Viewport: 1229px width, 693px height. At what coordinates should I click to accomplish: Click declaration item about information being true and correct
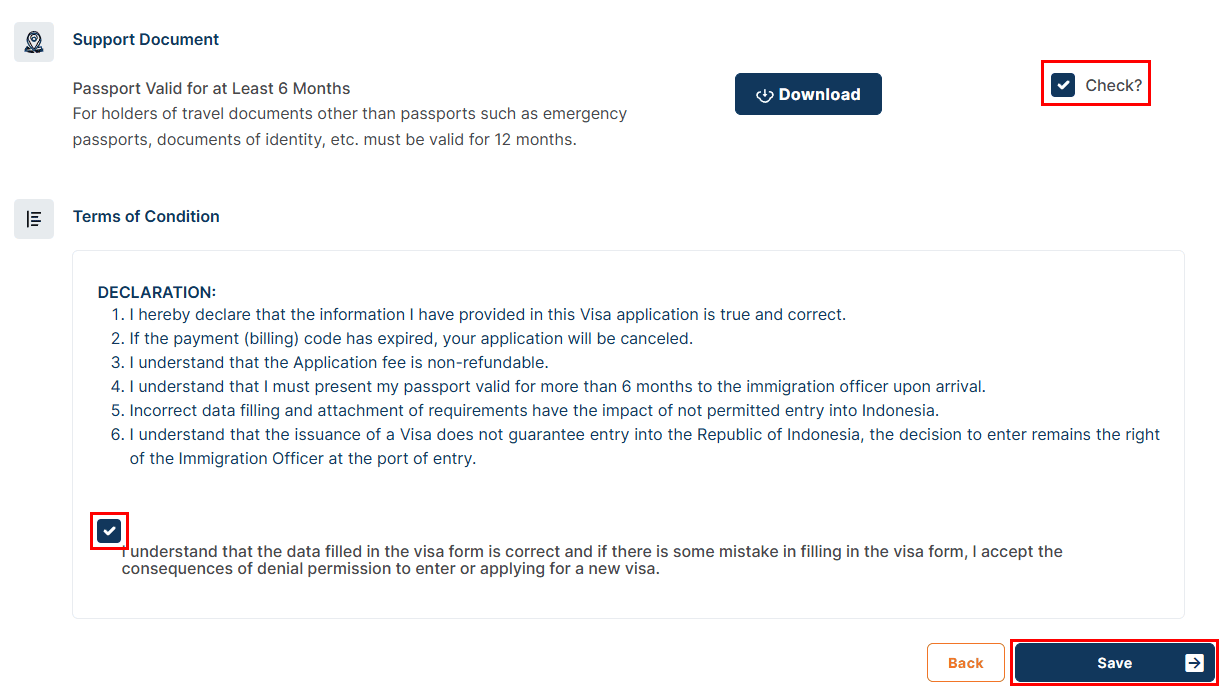click(x=487, y=314)
